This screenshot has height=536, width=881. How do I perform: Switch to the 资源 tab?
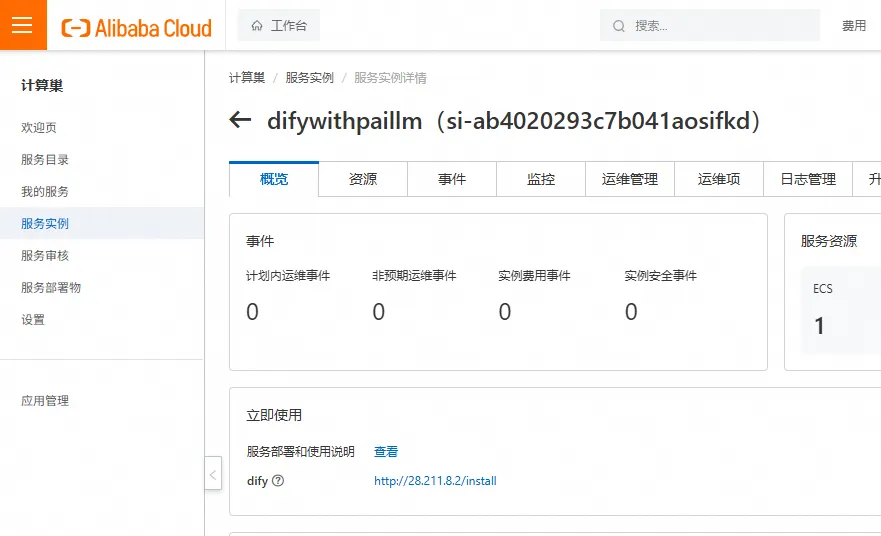tap(363, 179)
